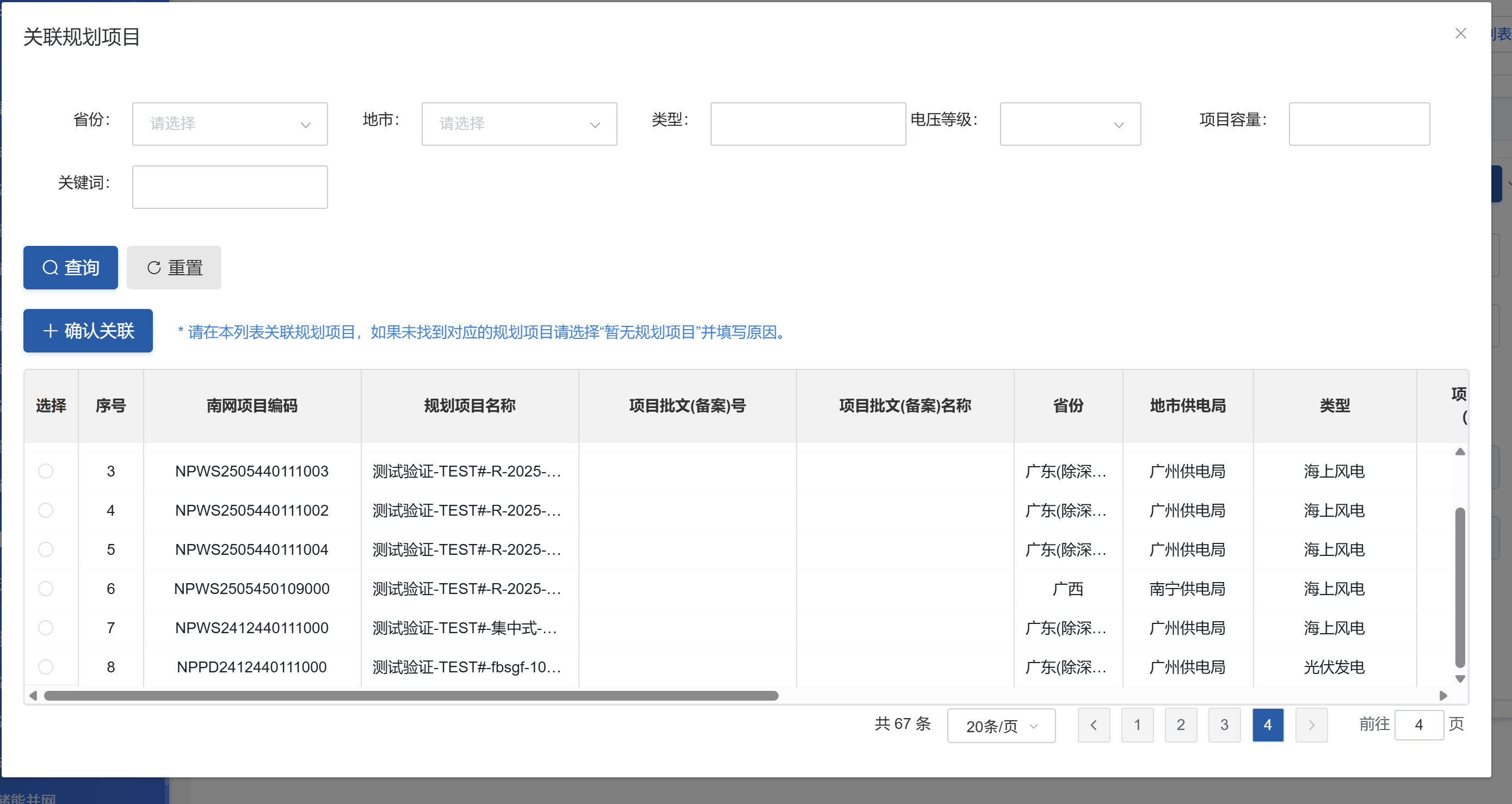Select radio button for row 3

pyautogui.click(x=46, y=471)
